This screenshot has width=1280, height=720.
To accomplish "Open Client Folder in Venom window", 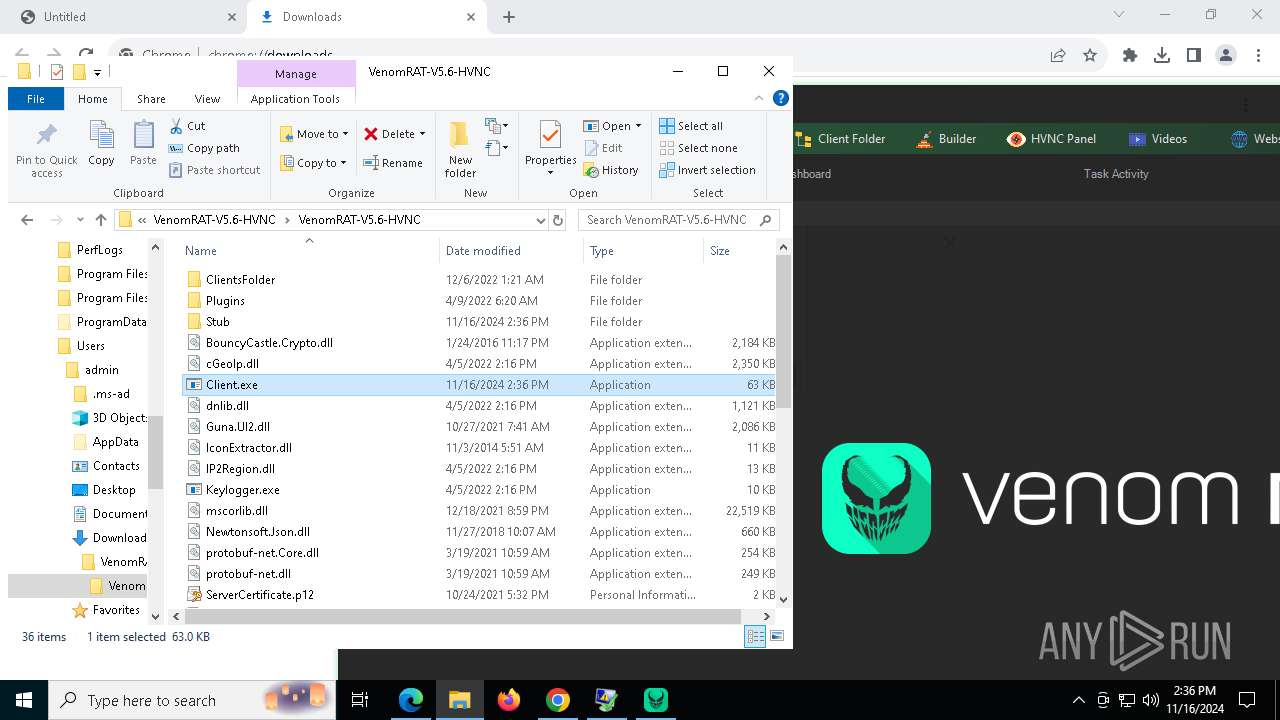I will (x=841, y=139).
